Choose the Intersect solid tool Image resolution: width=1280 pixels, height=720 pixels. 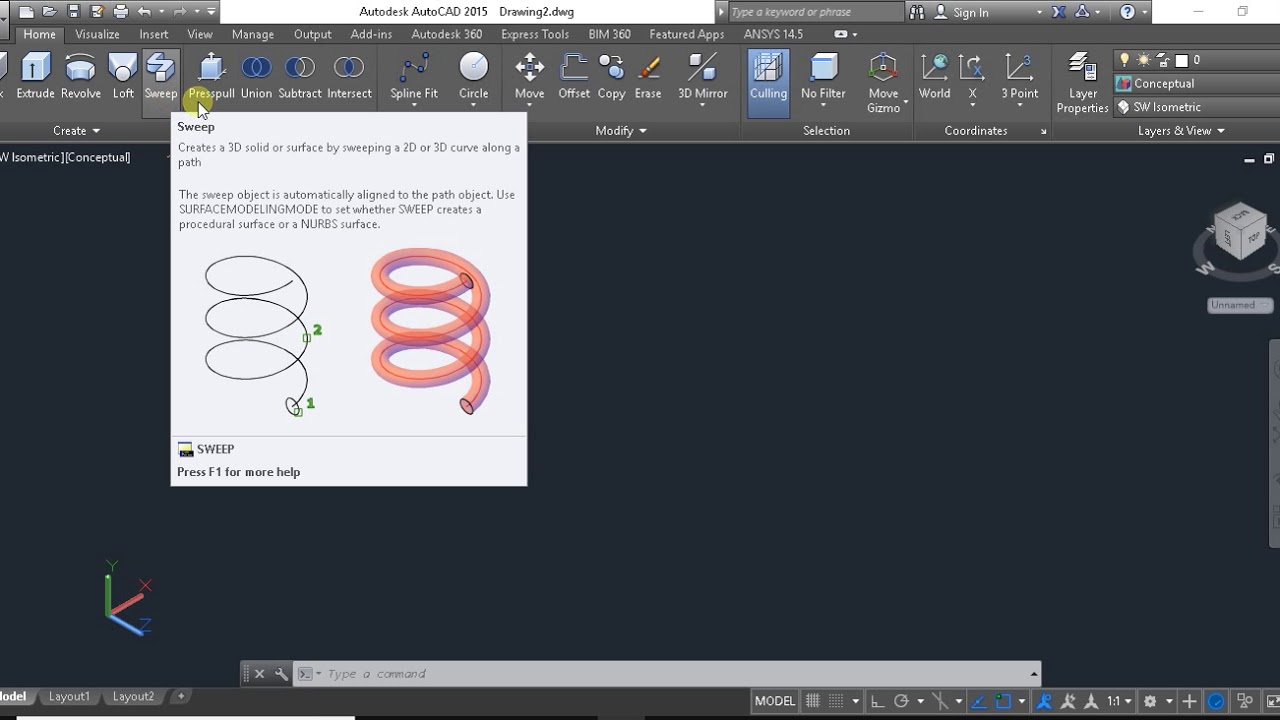click(x=349, y=77)
